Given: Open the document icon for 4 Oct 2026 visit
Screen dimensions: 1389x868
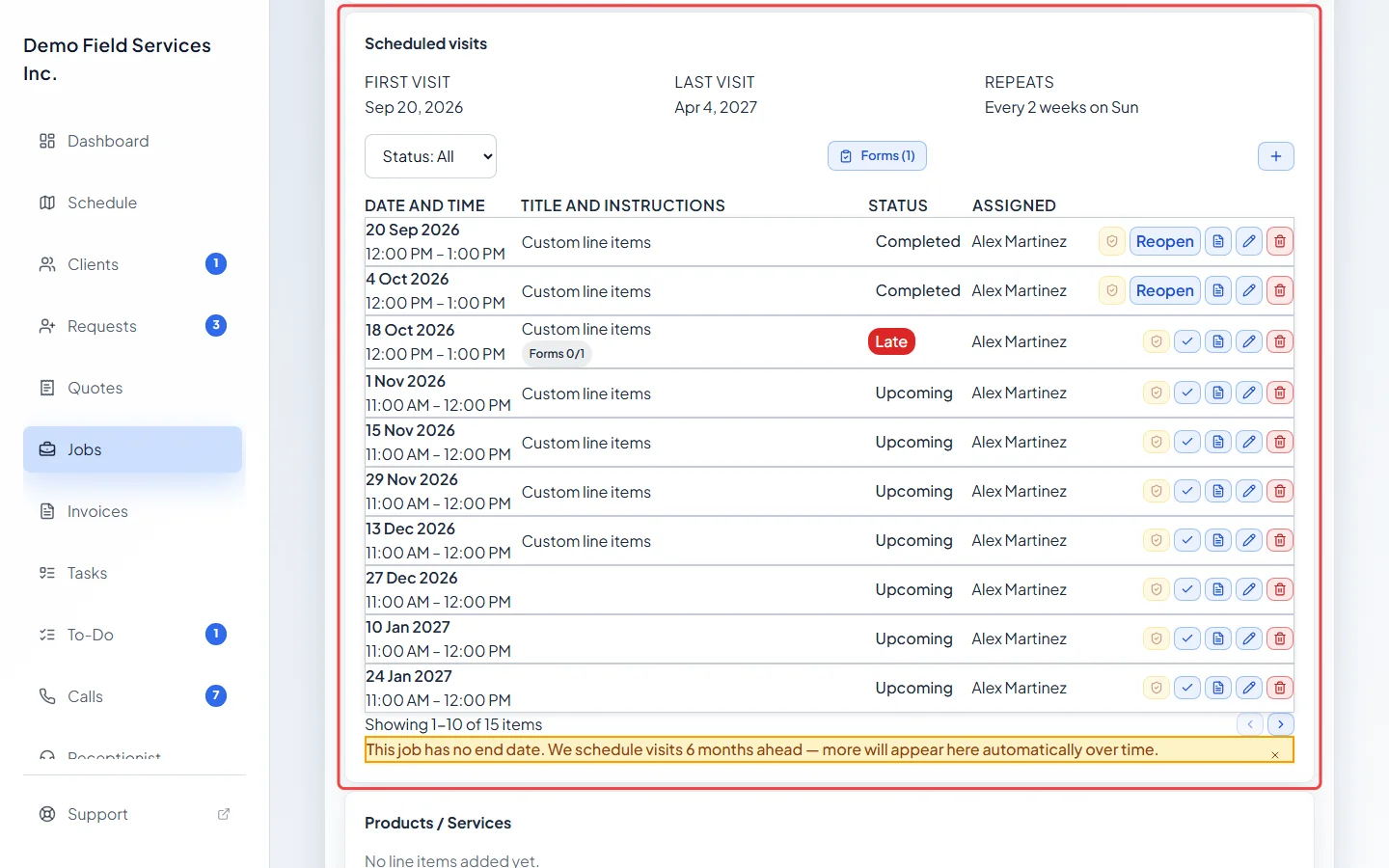Looking at the screenshot, I should [x=1218, y=290].
